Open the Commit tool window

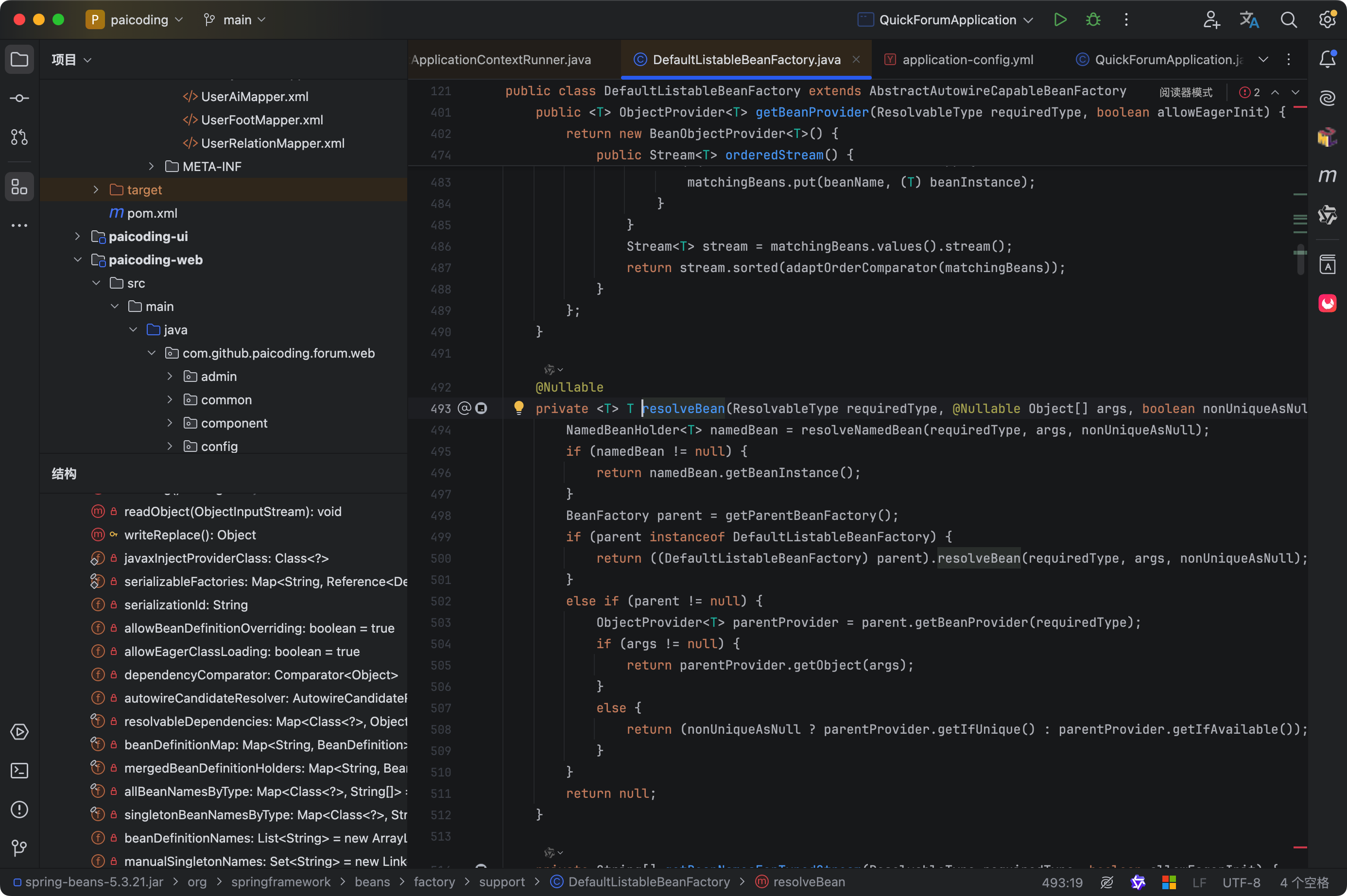click(19, 98)
